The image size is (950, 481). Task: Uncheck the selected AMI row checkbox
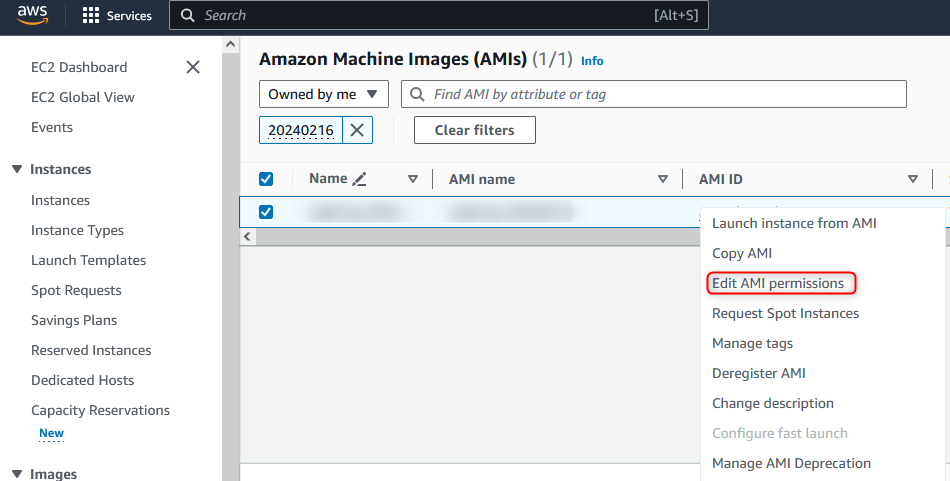click(x=265, y=212)
